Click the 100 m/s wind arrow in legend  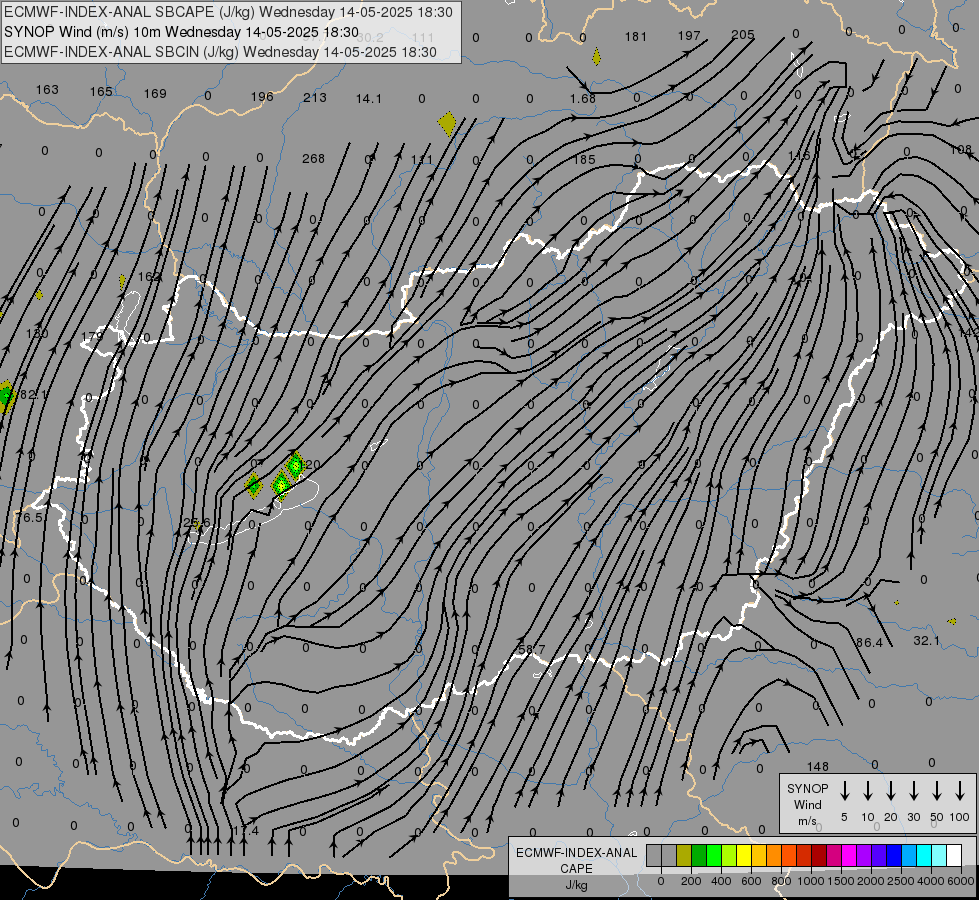(960, 790)
